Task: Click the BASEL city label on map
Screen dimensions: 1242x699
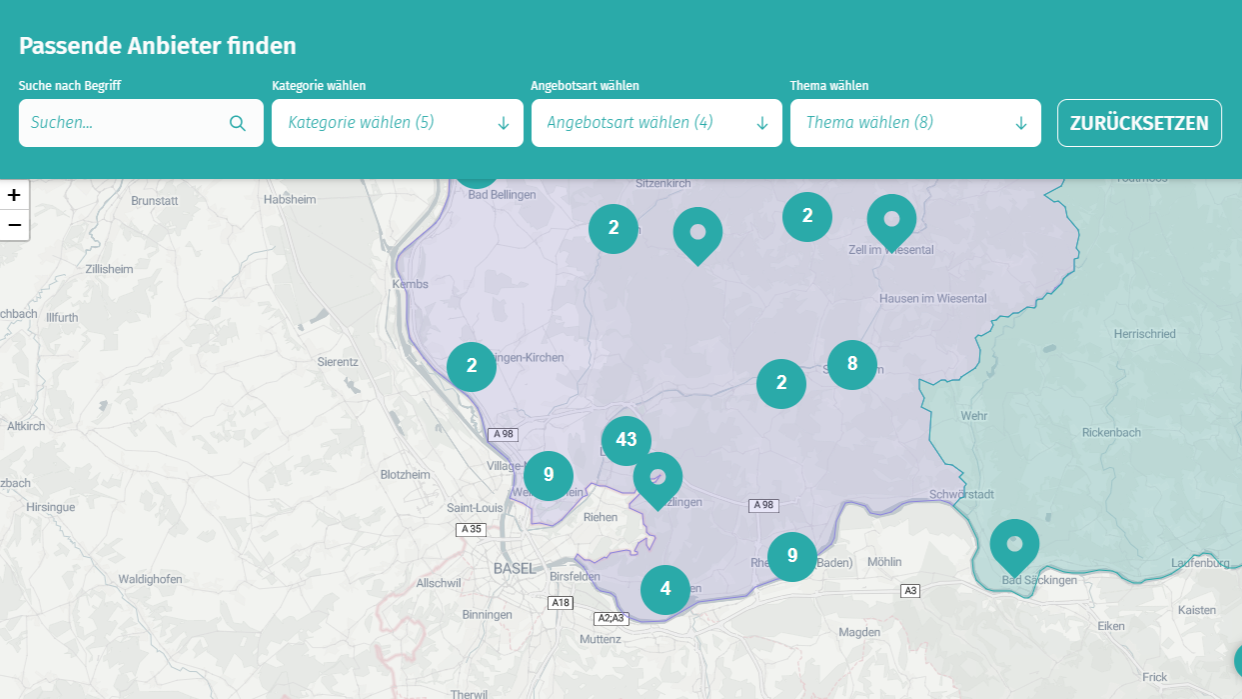Action: pos(514,568)
